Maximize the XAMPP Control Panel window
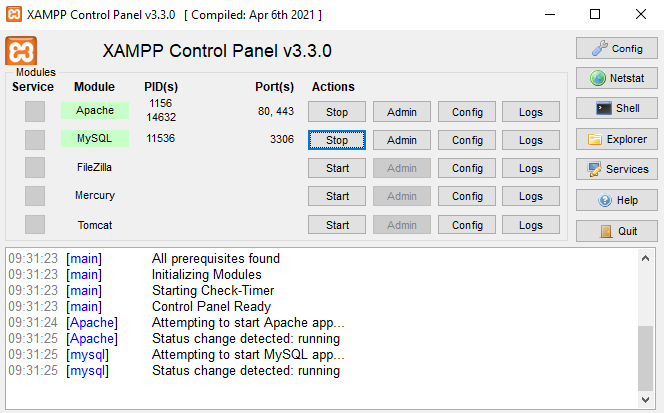This screenshot has width=664, height=413. coord(595,15)
